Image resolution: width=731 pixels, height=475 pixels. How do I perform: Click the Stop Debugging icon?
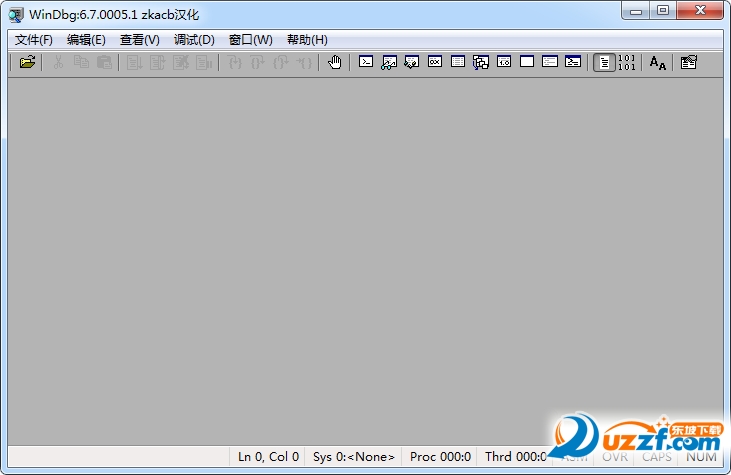click(x=180, y=62)
